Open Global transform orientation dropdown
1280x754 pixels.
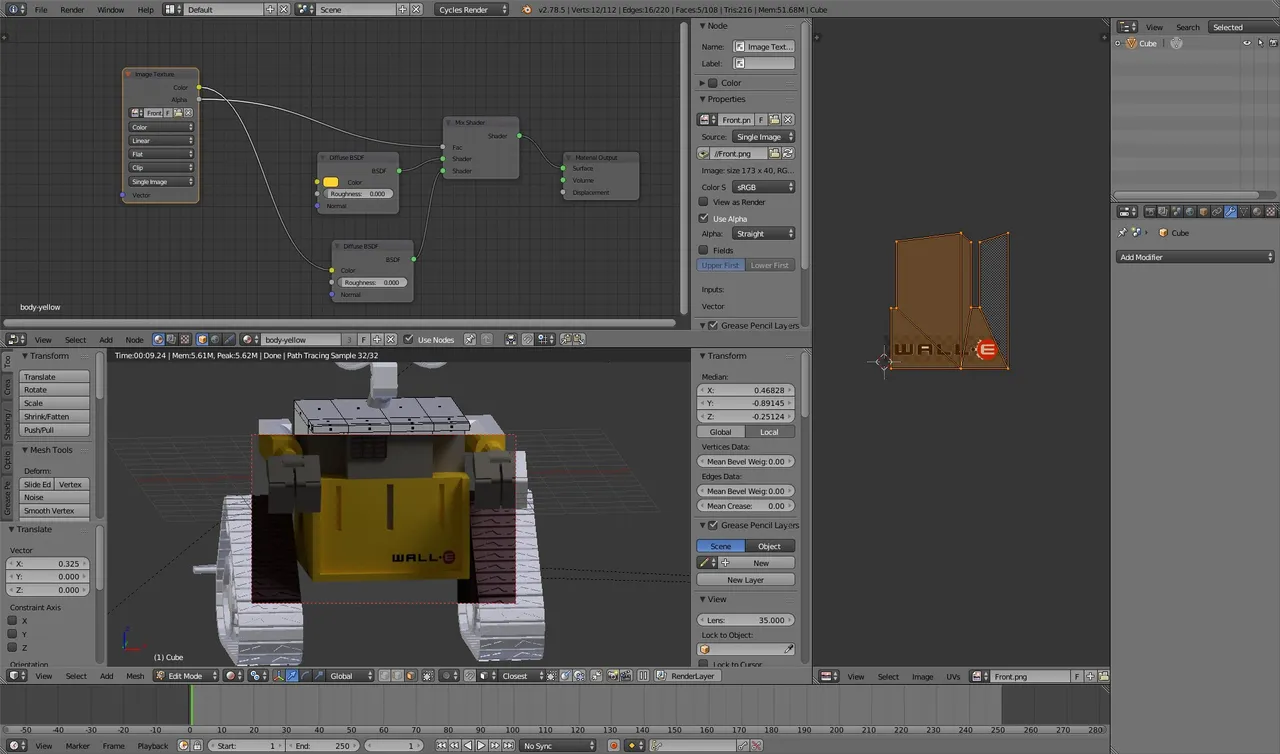coord(348,676)
